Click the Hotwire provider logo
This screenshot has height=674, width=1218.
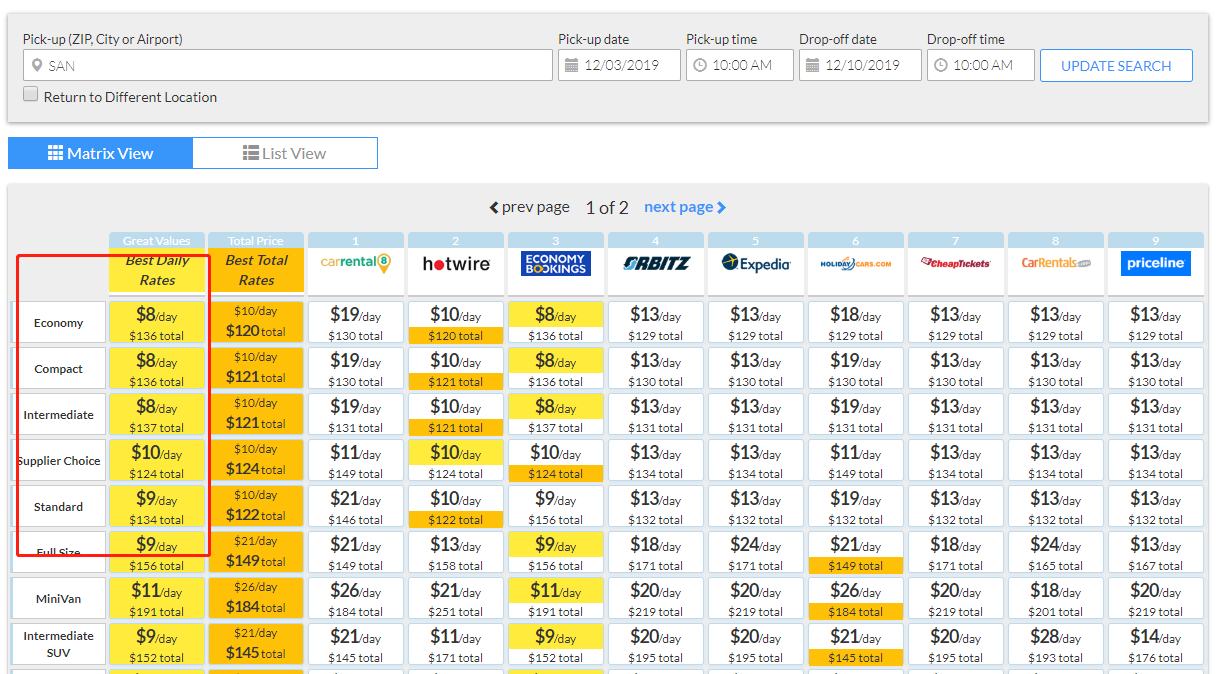[x=456, y=264]
